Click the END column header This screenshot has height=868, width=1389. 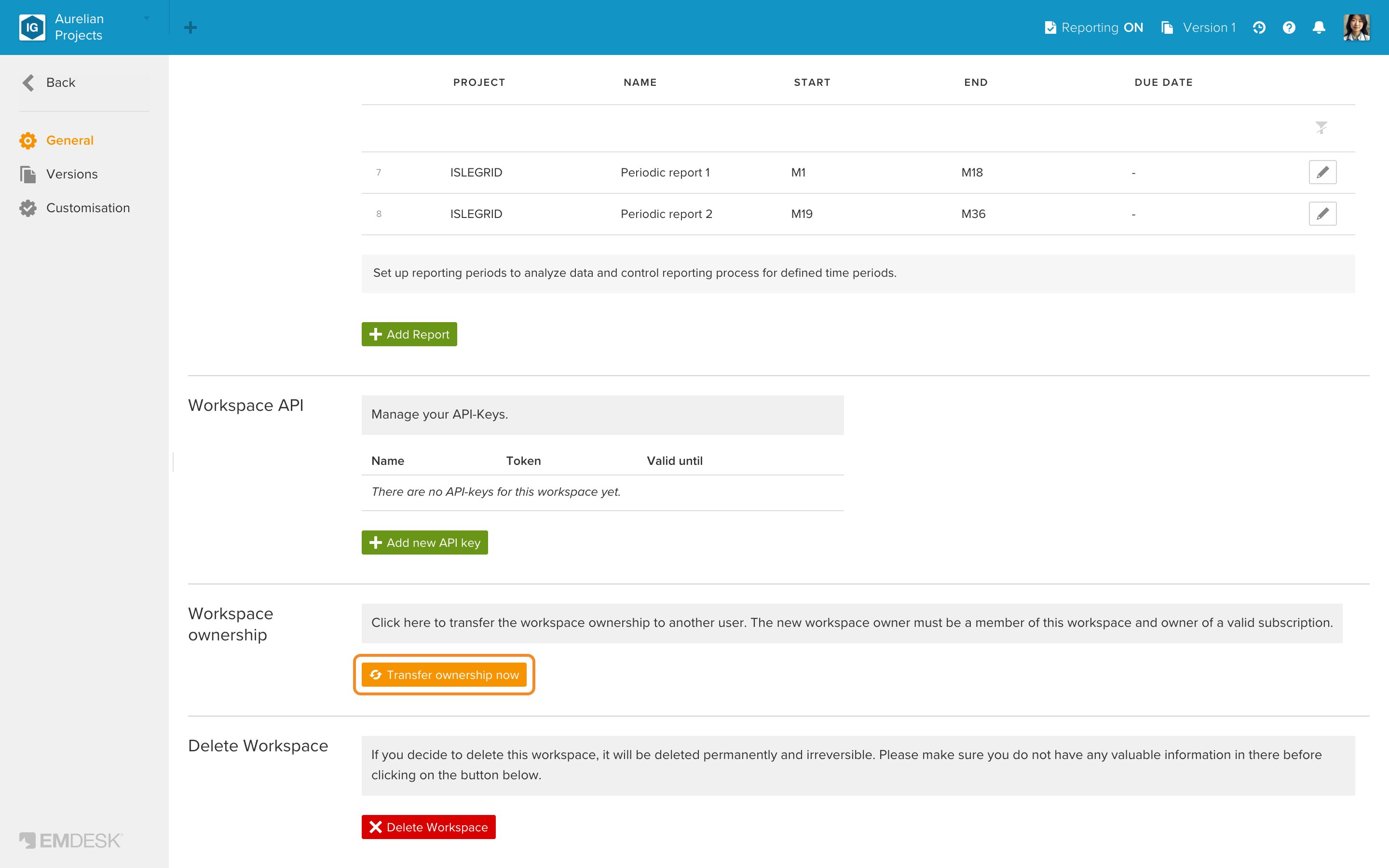pos(976,82)
